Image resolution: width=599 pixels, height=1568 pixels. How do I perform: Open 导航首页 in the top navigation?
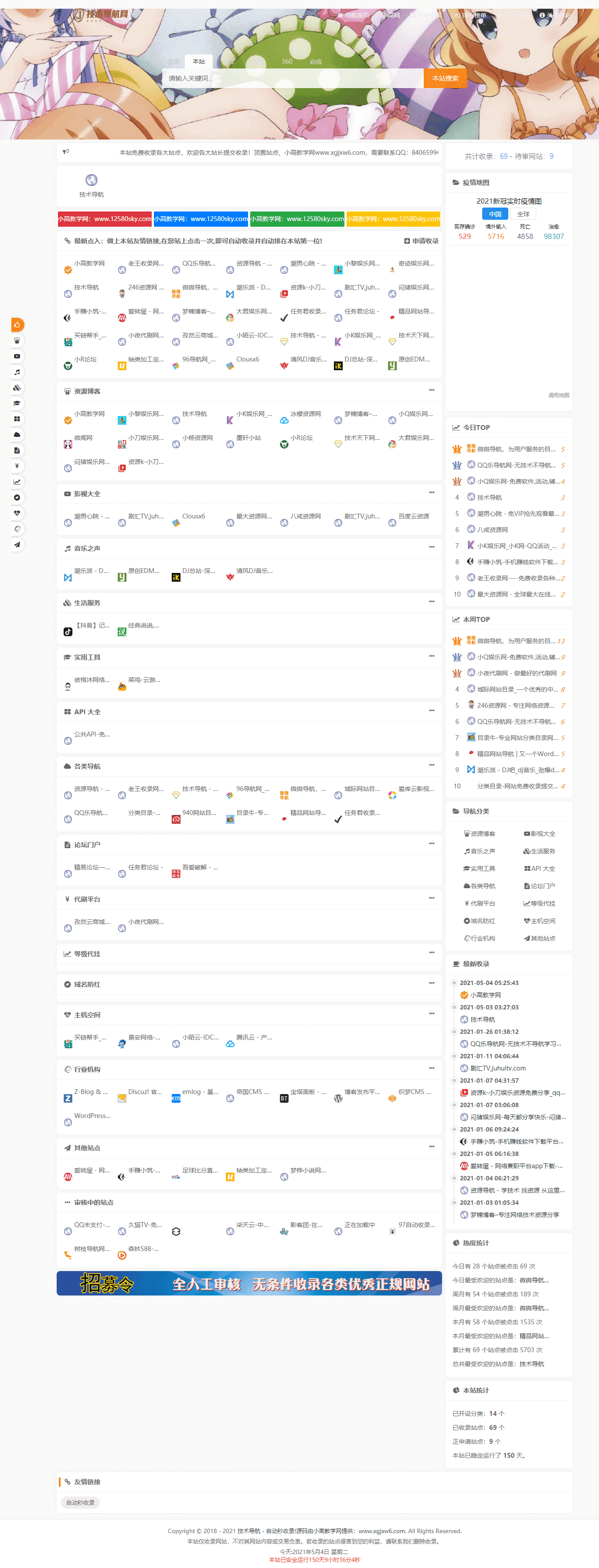pyautogui.click(x=354, y=15)
